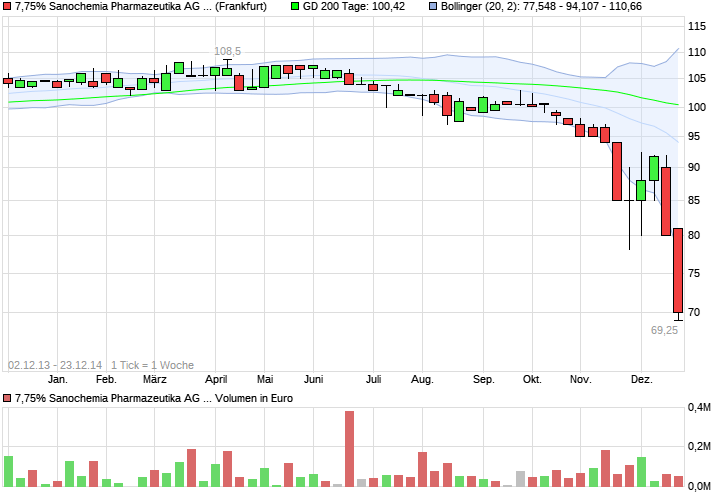Screen dimensions: 726x496
Task: Click the '85' price axis value
Action: click(694, 201)
